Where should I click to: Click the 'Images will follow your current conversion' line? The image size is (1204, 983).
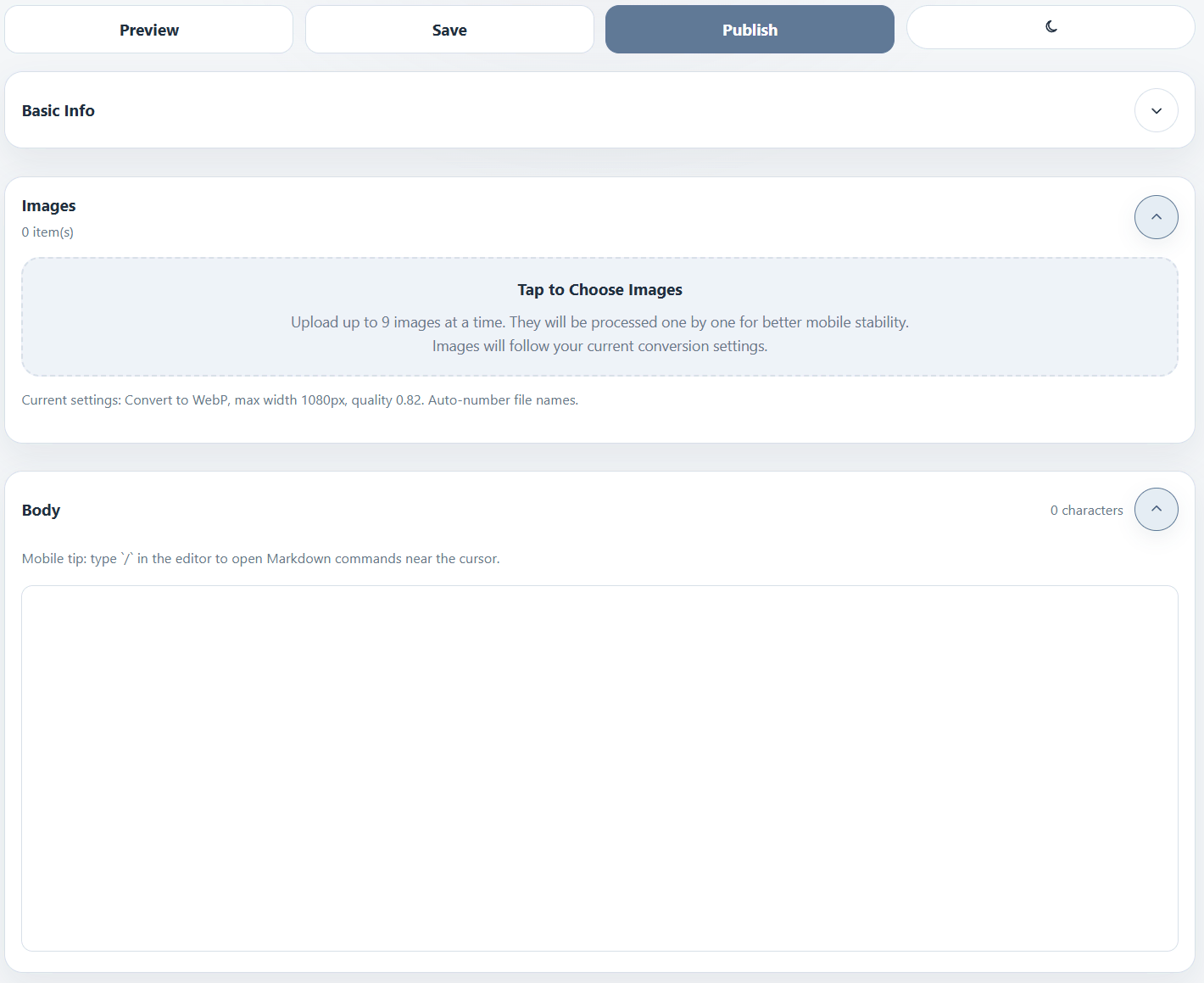[599, 346]
